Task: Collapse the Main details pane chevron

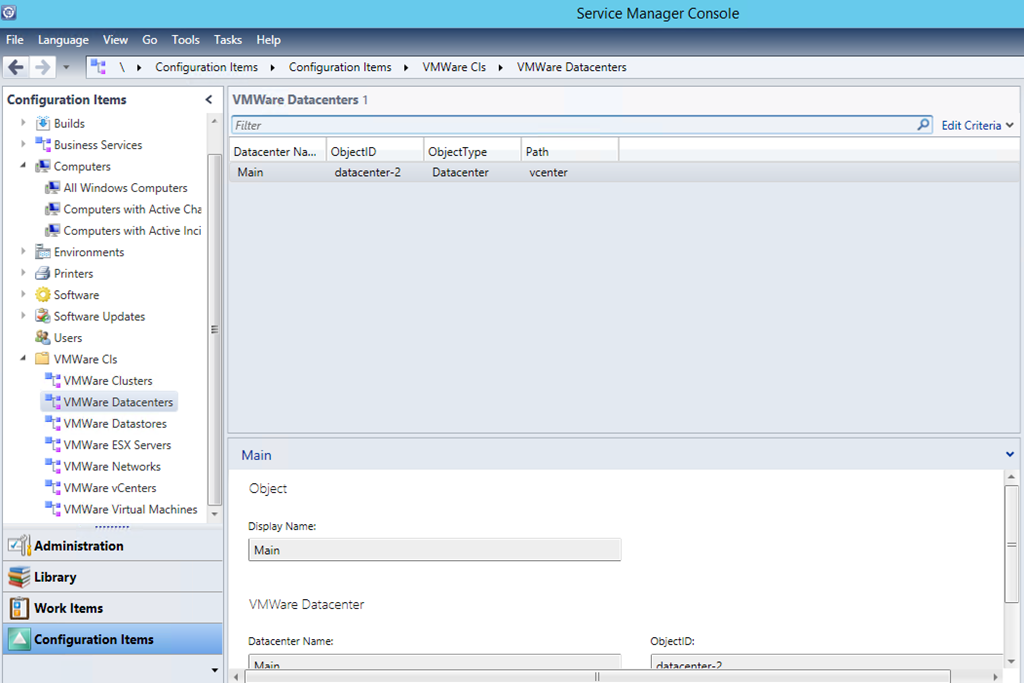Action: 1010,455
